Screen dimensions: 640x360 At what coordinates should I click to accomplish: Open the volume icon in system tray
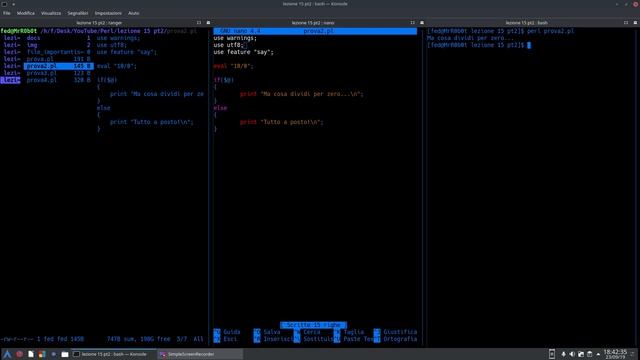[x=572, y=354]
